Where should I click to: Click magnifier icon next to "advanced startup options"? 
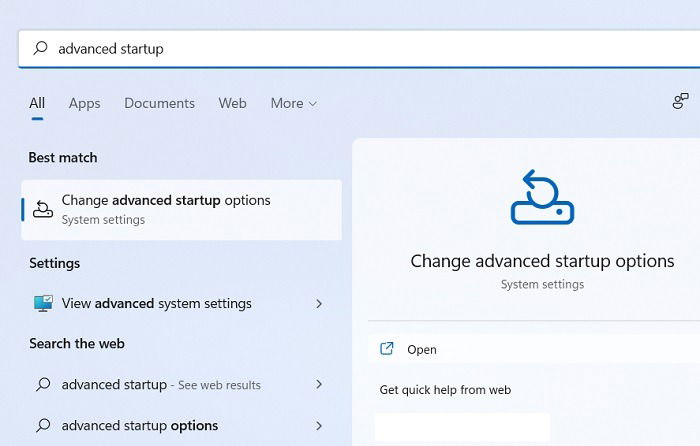tap(43, 425)
